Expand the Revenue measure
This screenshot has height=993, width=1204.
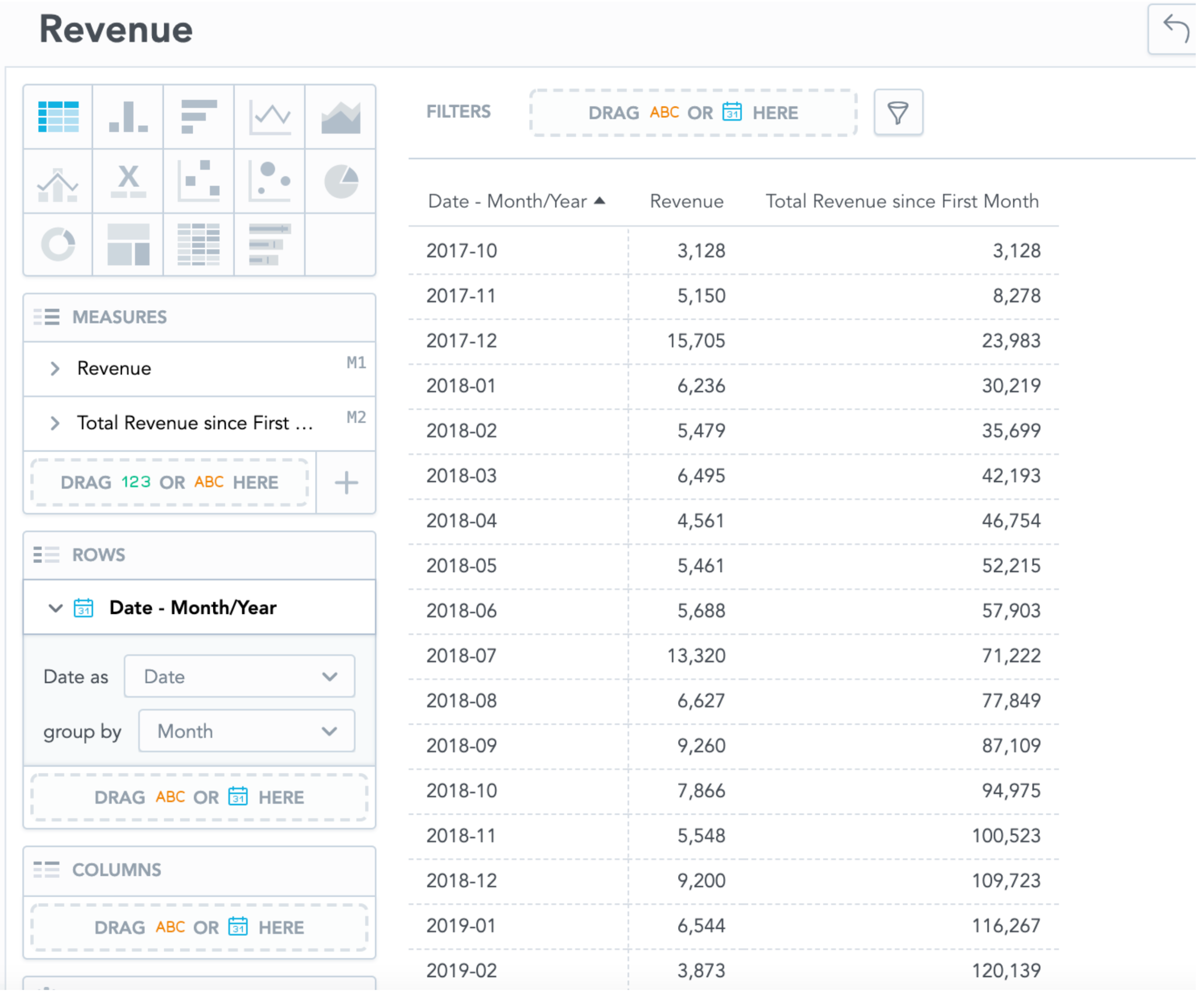pos(55,368)
